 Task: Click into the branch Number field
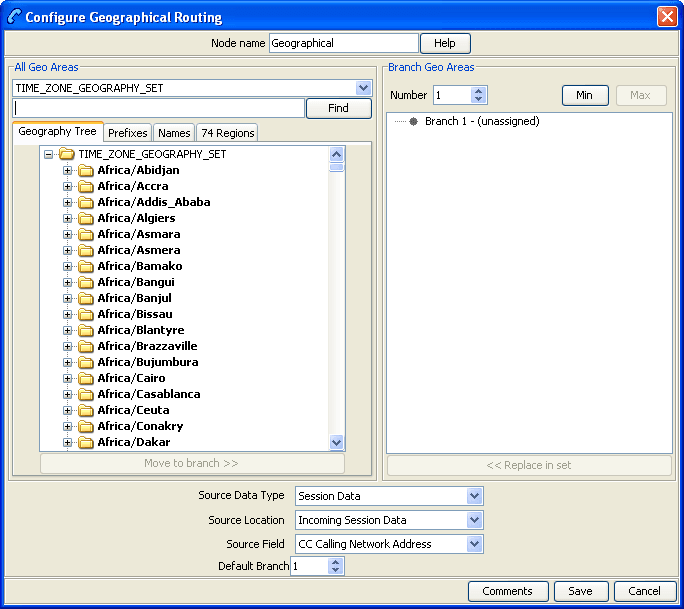coord(453,95)
